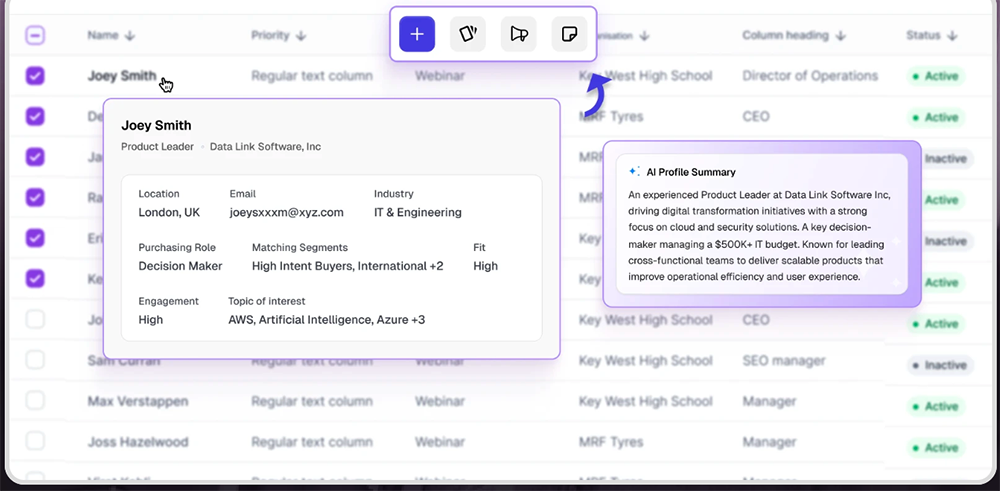
Task: Open the Joey Smith name in table
Action: [122, 76]
